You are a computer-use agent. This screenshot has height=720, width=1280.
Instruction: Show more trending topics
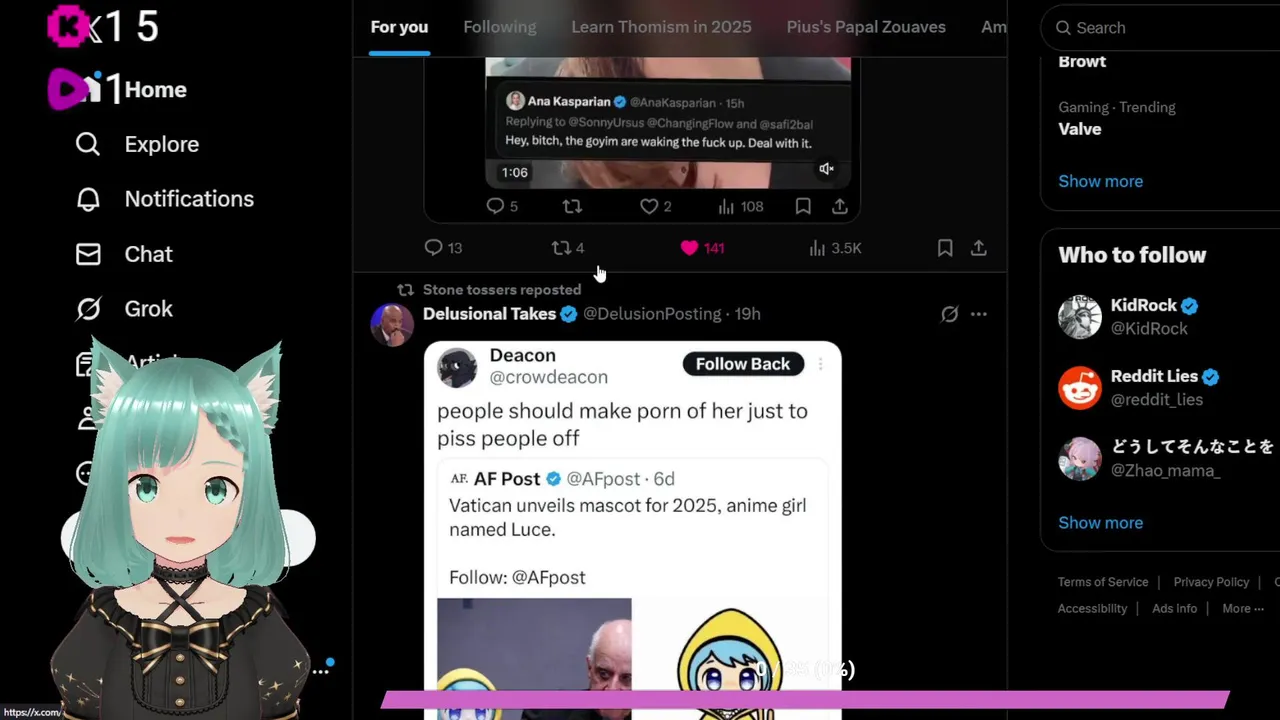(1100, 181)
